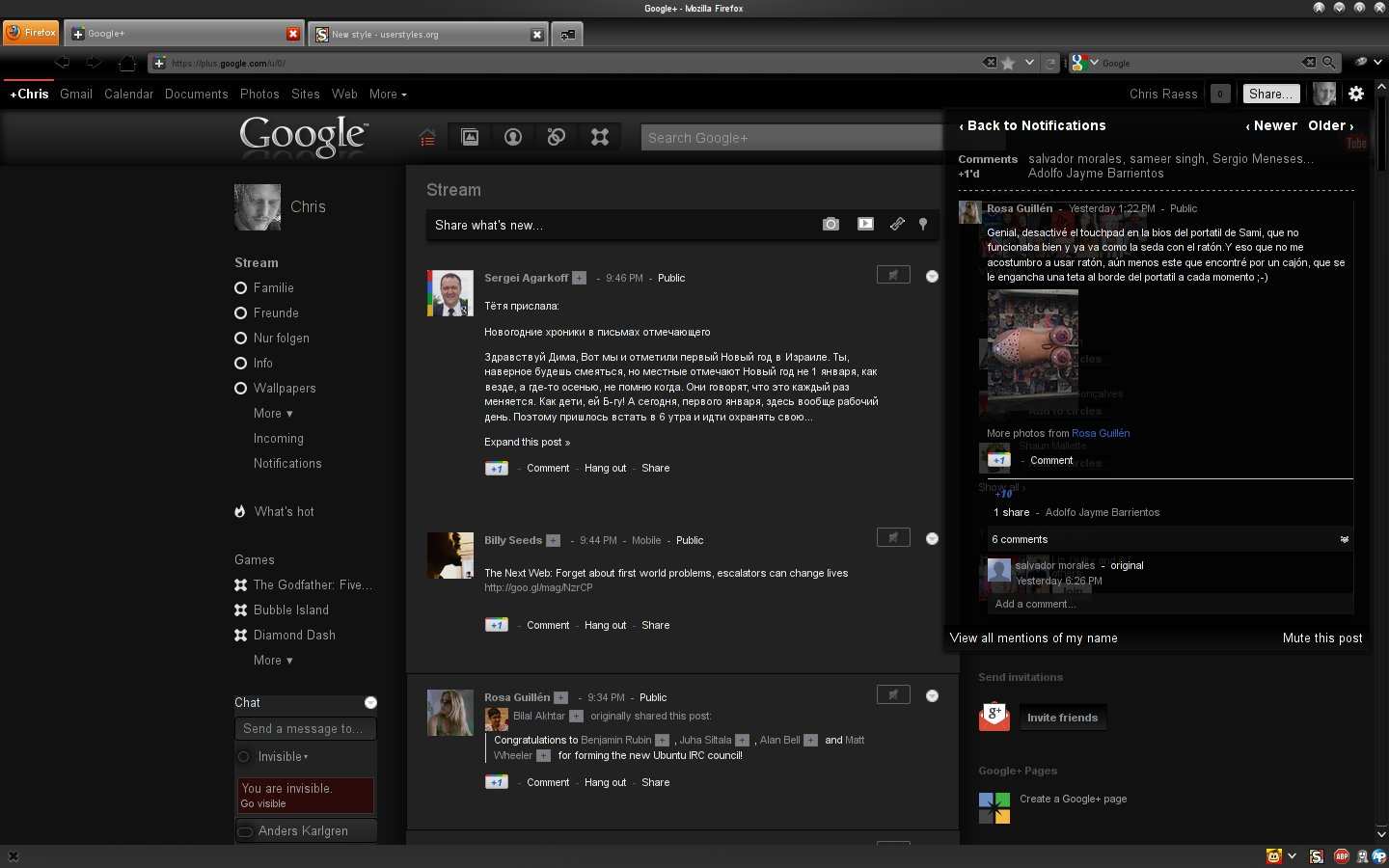Open the Firefox application menu button
This screenshot has height=868, width=1389.
[x=31, y=33]
